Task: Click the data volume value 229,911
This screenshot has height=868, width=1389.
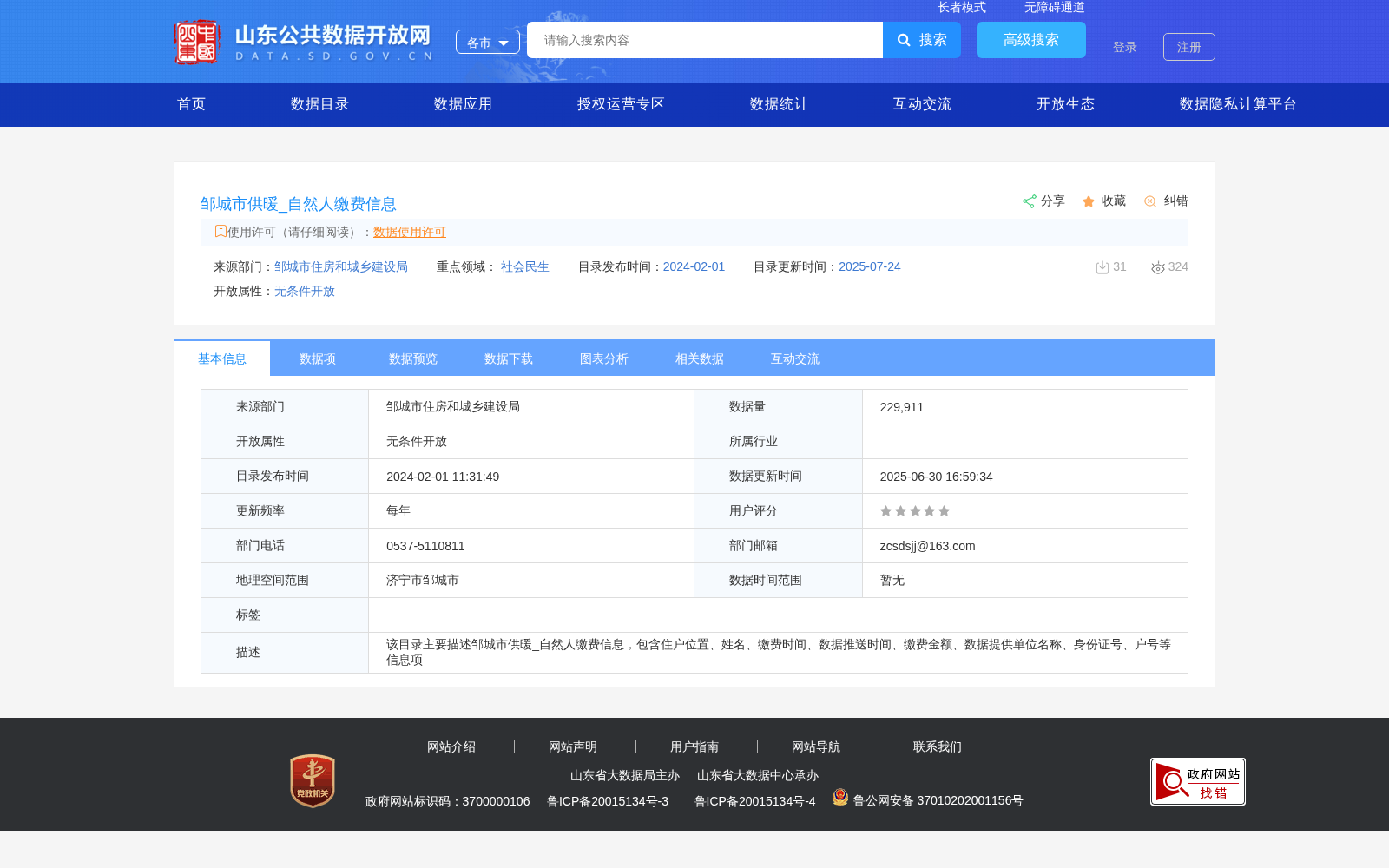Action: tap(902, 407)
